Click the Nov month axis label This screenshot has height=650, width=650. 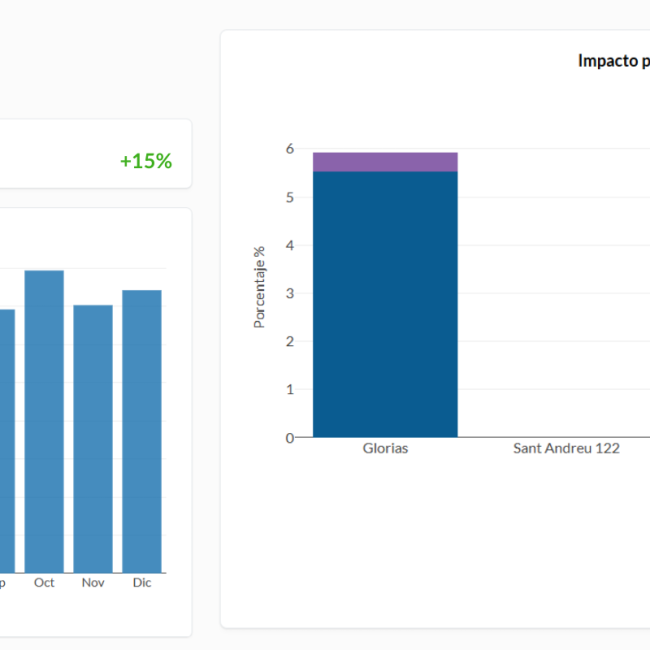tap(93, 582)
